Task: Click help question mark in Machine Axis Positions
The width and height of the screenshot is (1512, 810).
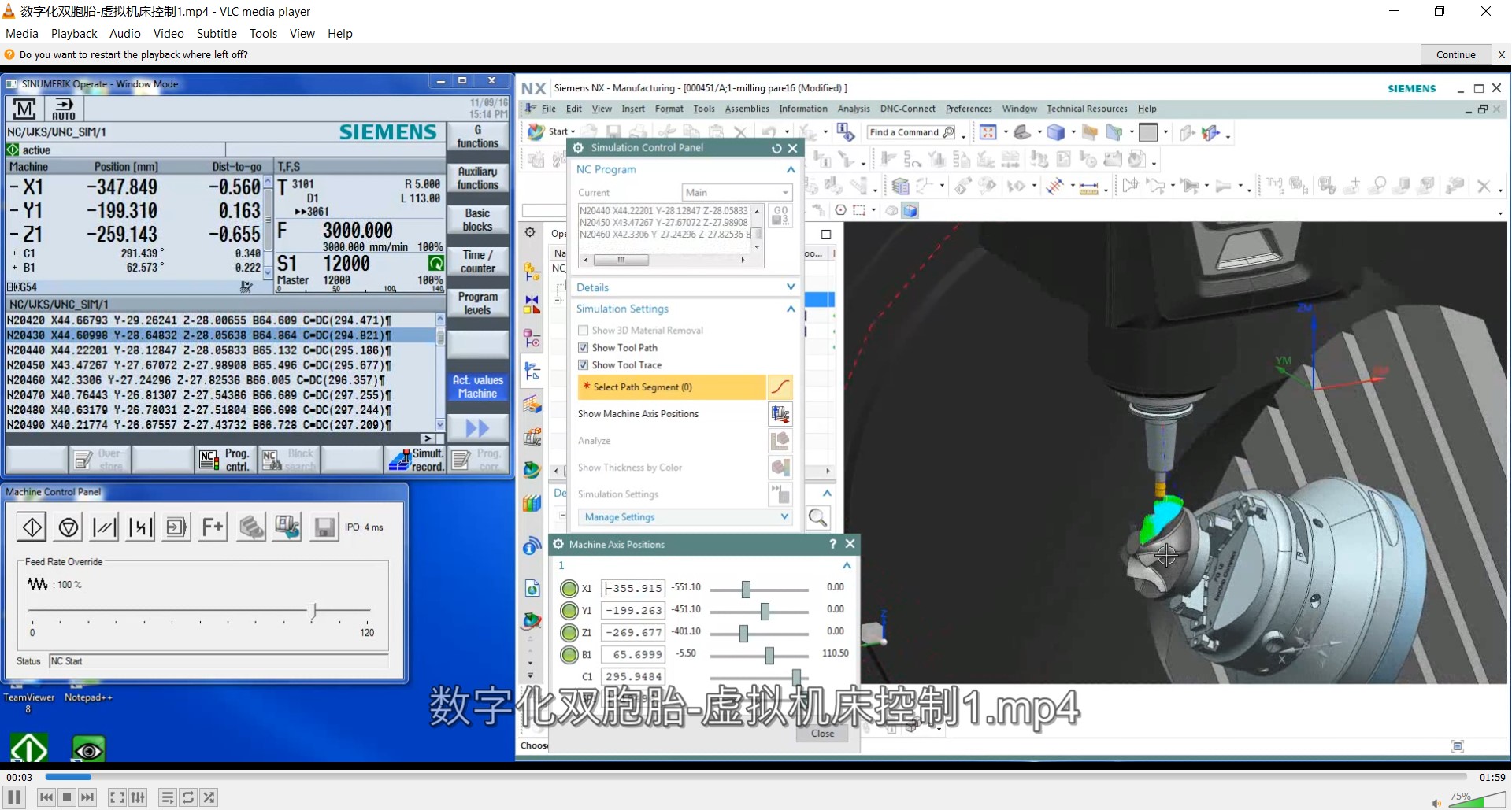Action: click(x=832, y=544)
